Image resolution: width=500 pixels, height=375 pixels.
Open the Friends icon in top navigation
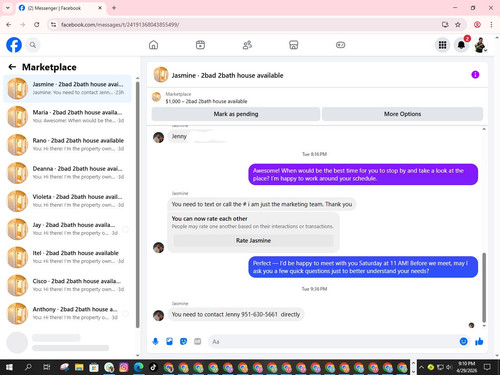point(247,45)
